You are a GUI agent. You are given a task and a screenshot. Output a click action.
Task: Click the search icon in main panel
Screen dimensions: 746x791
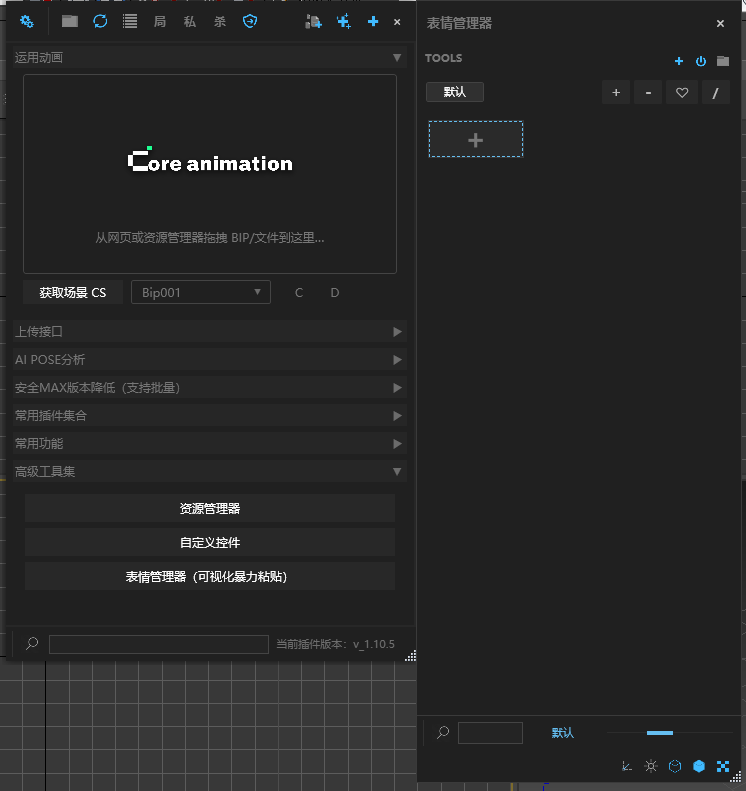click(32, 643)
